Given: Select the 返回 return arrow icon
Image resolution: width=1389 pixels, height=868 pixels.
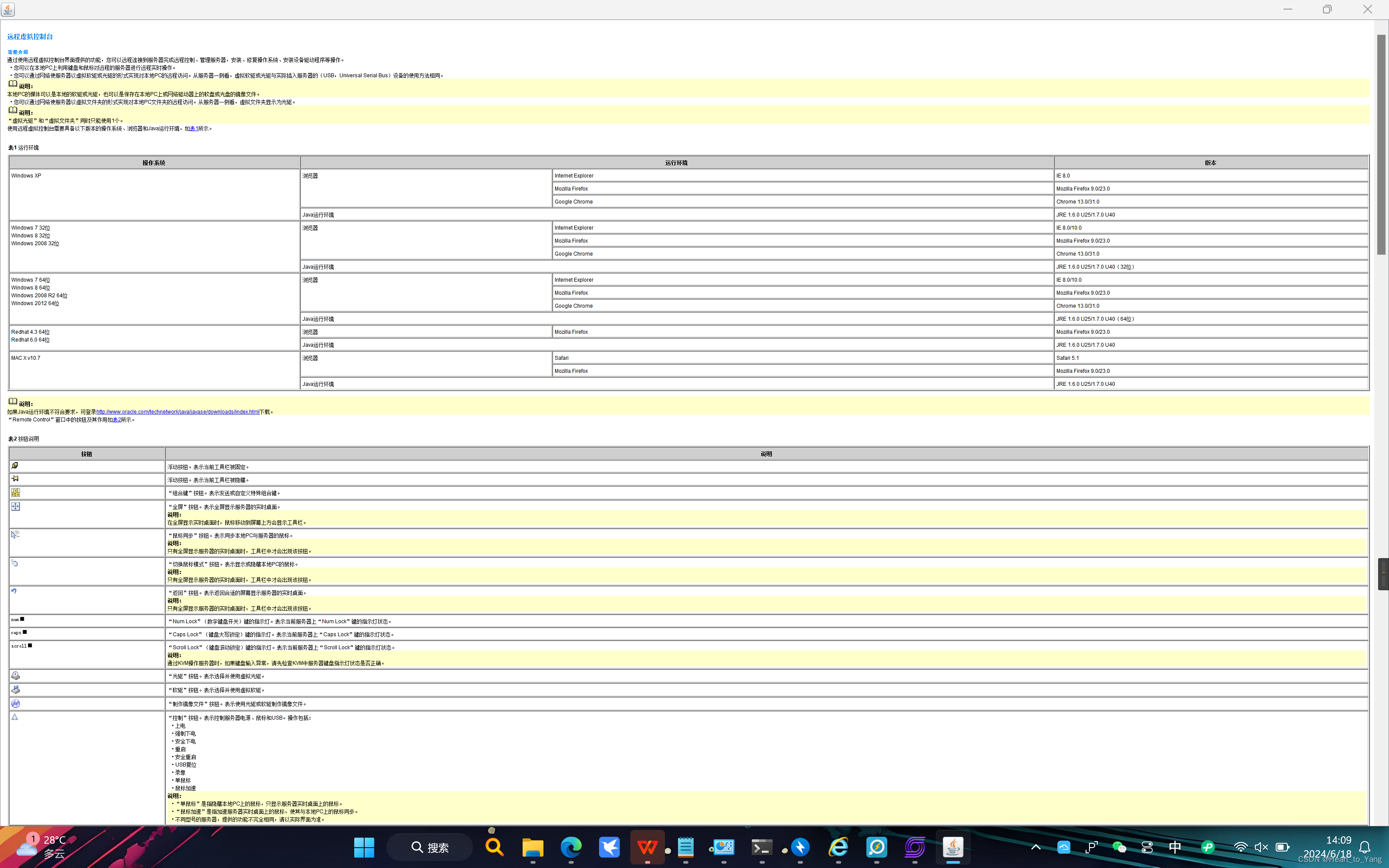Looking at the screenshot, I should click(x=14, y=591).
